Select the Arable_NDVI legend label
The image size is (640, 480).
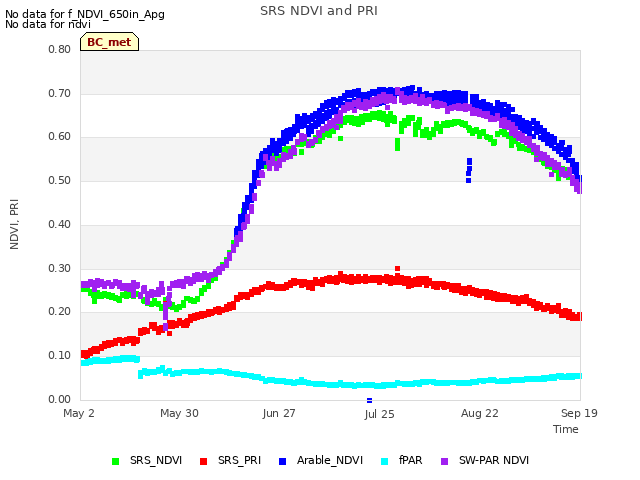(x=330, y=460)
